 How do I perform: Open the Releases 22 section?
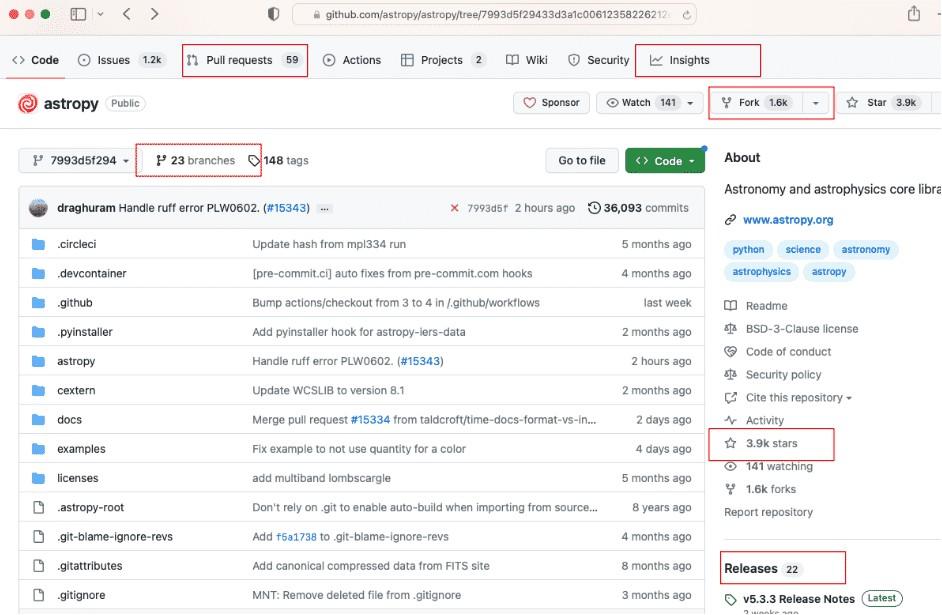coord(762,569)
